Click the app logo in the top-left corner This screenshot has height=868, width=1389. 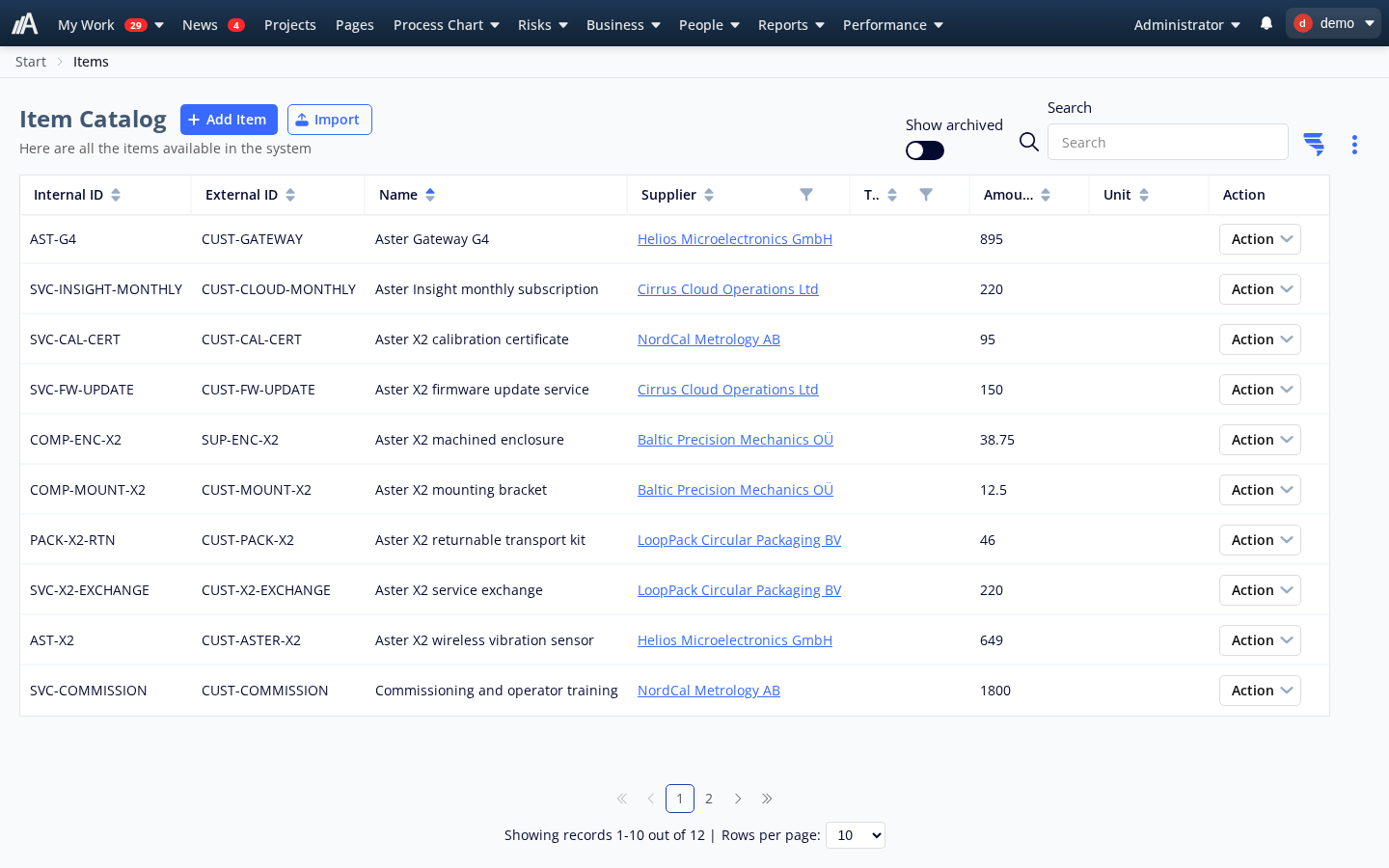pyautogui.click(x=25, y=23)
